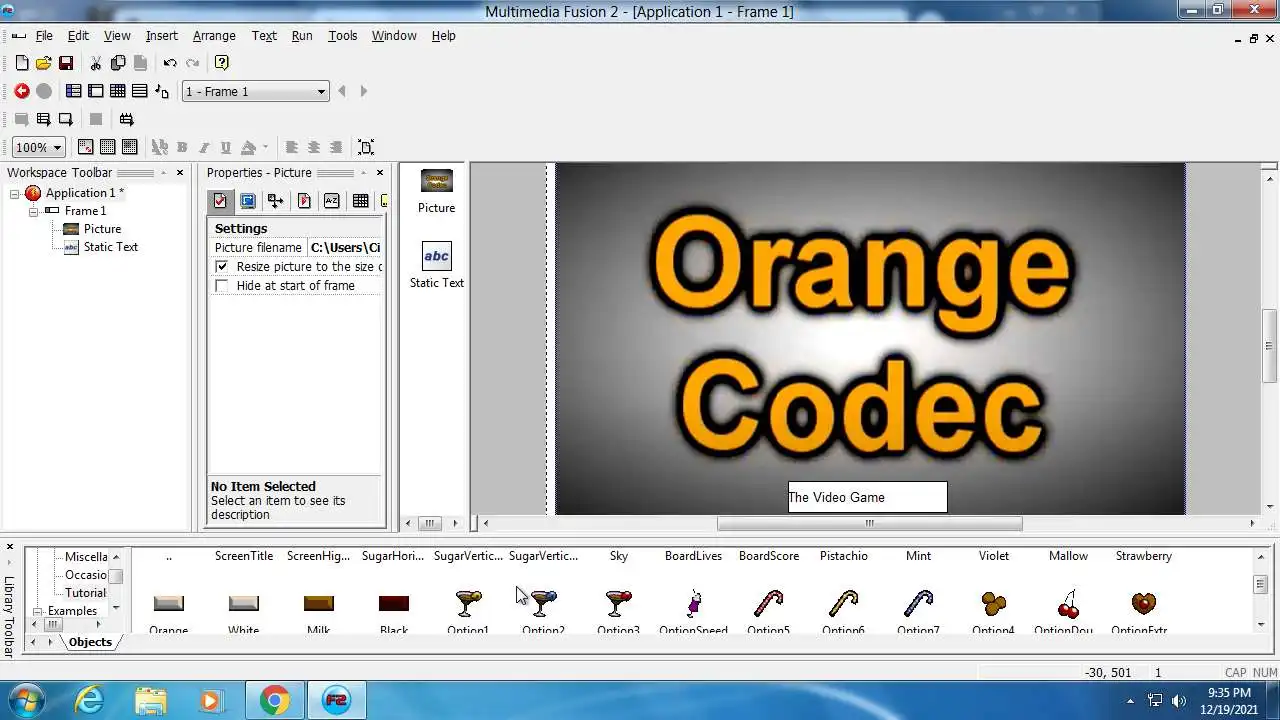Create a new application with New icon
Image resolution: width=1280 pixels, height=720 pixels.
(22, 63)
